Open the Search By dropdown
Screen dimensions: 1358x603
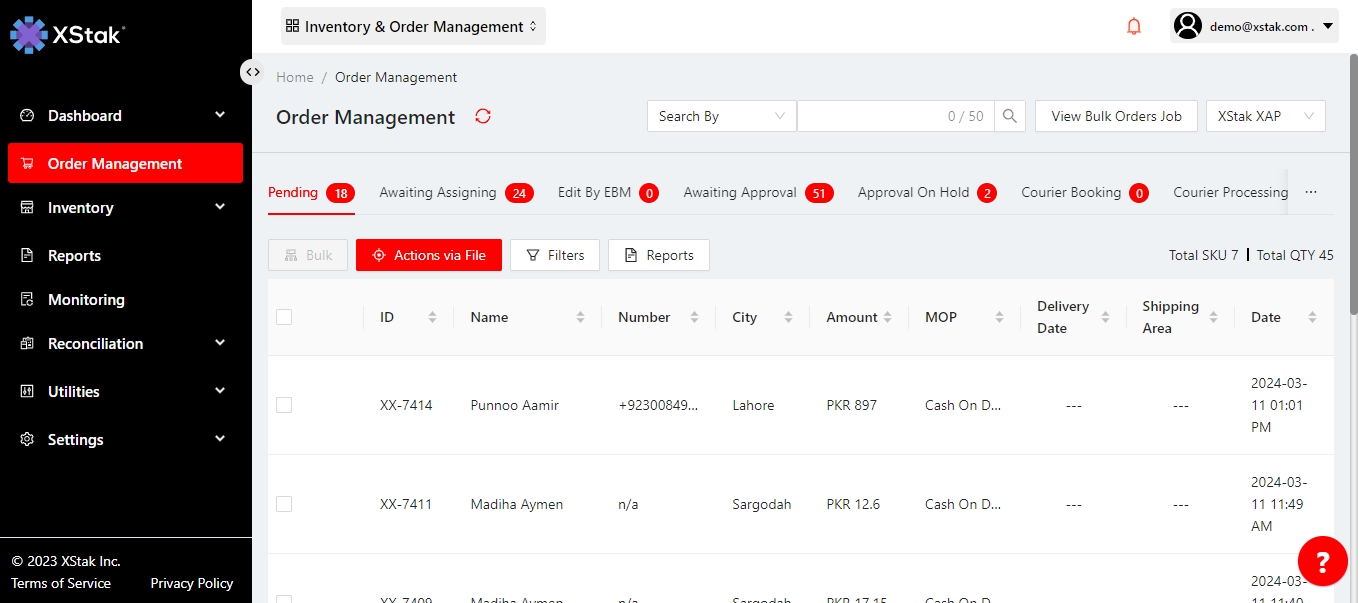pyautogui.click(x=721, y=116)
